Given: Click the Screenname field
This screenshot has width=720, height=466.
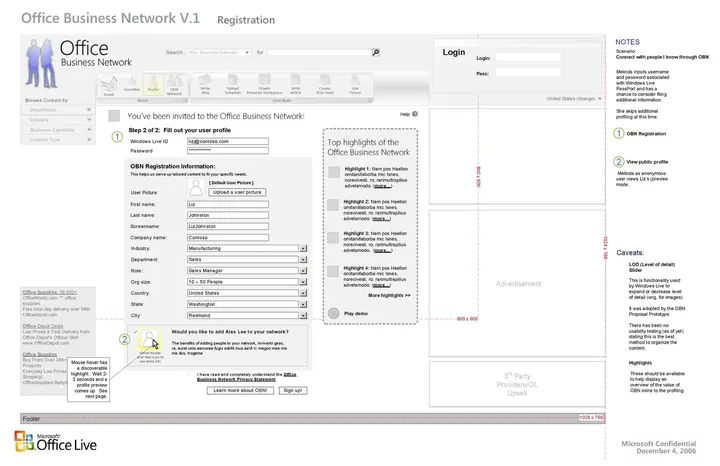Looking at the screenshot, I should click(228, 226).
